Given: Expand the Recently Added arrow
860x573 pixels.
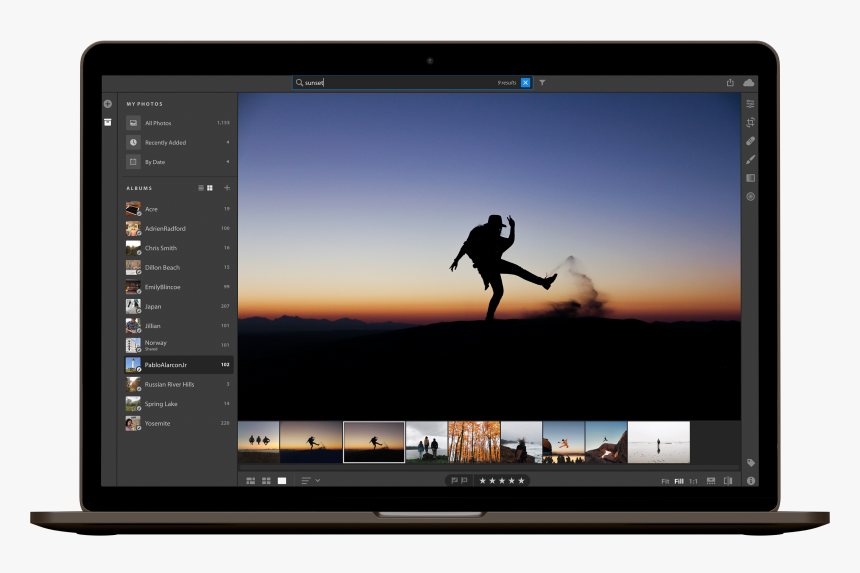Looking at the screenshot, I should click(228, 143).
